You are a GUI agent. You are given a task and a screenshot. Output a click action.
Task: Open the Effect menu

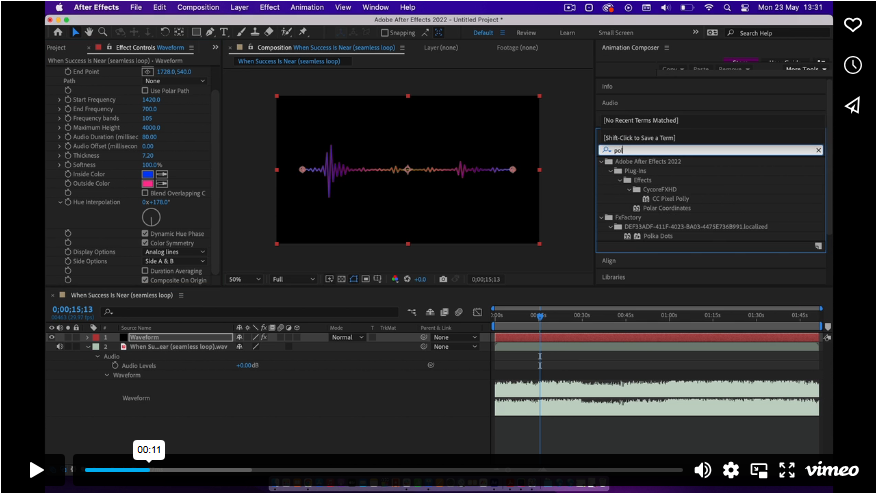click(x=270, y=7)
